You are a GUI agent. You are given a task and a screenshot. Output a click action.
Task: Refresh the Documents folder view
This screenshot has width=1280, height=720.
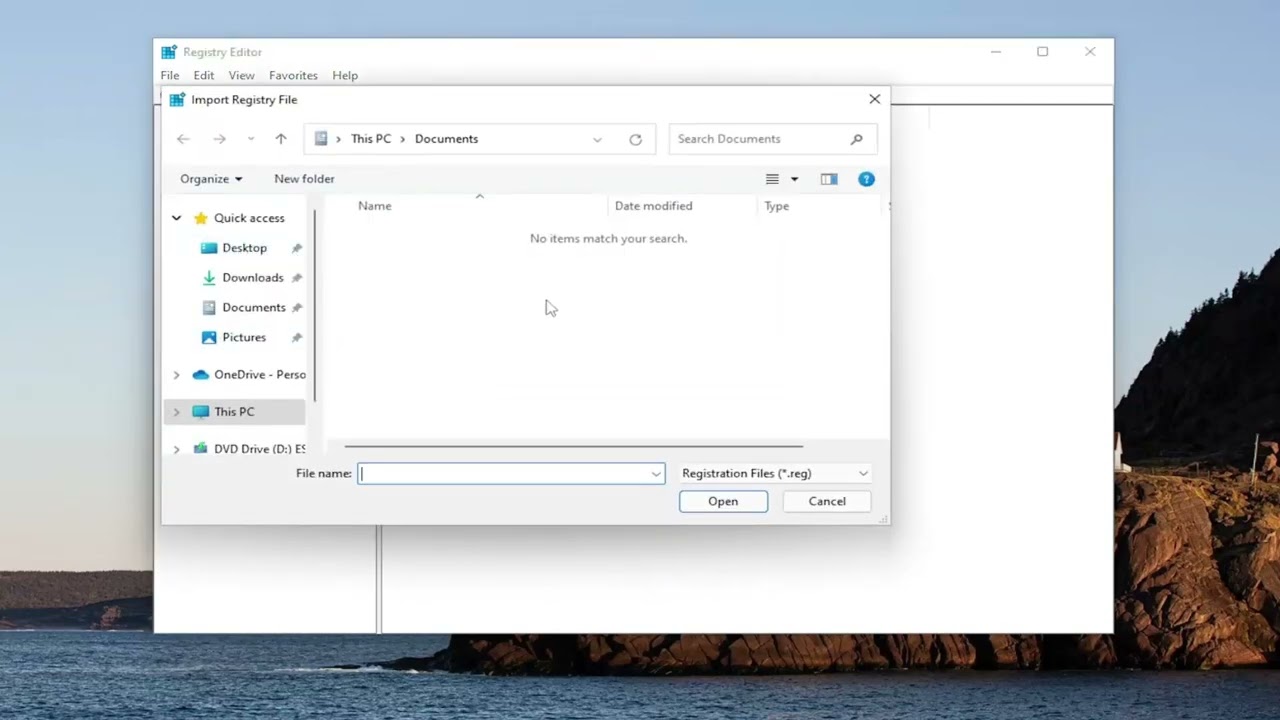(635, 139)
